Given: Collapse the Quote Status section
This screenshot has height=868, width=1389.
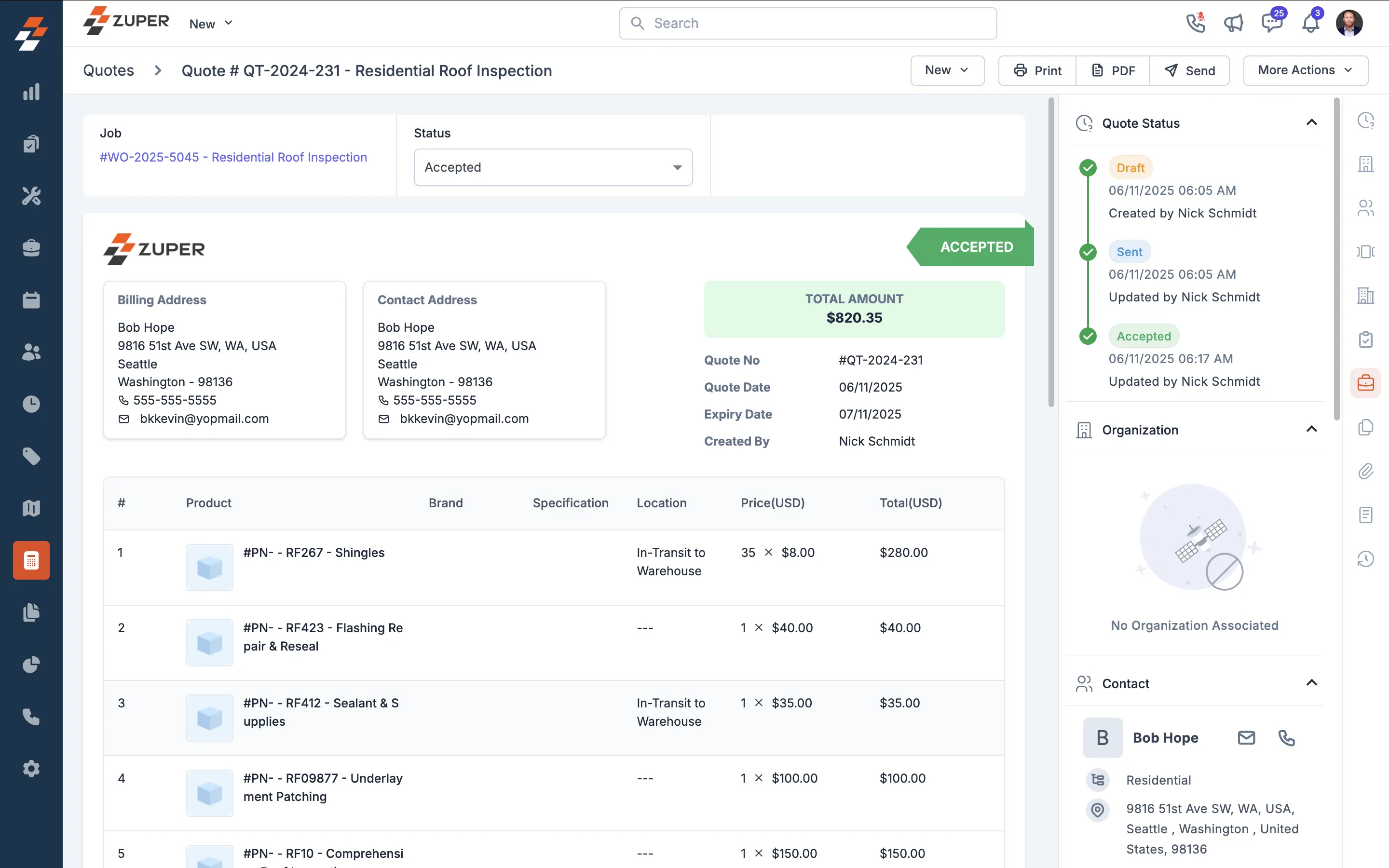Looking at the screenshot, I should click(x=1311, y=123).
